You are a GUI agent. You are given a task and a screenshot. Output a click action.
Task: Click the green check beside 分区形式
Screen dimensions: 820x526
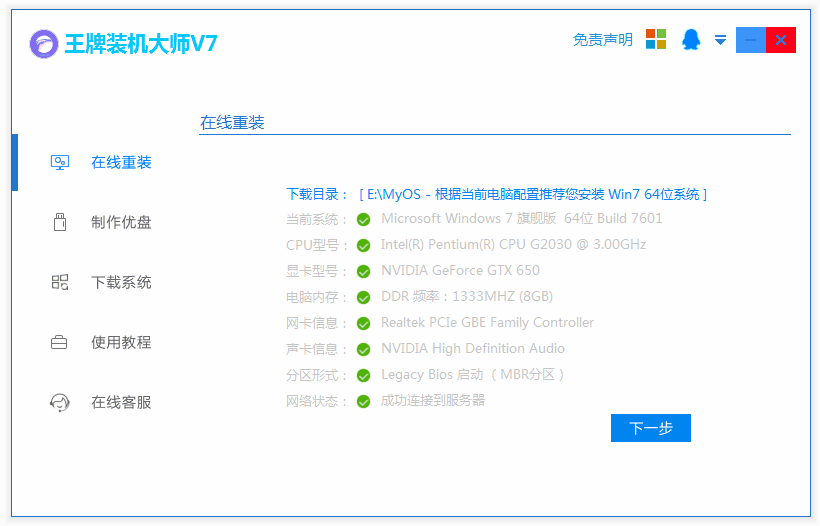point(363,375)
